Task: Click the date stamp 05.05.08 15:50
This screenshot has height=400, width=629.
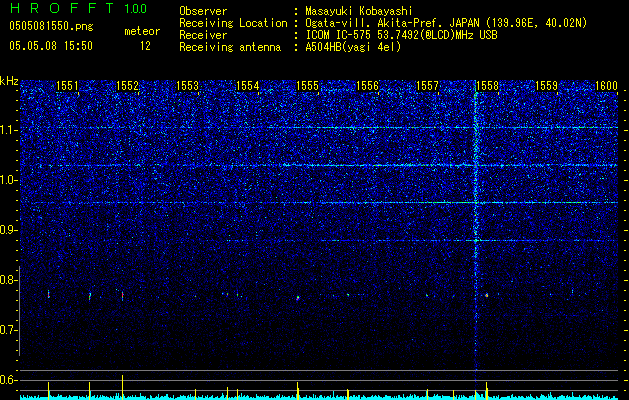Action: click(x=51, y=46)
